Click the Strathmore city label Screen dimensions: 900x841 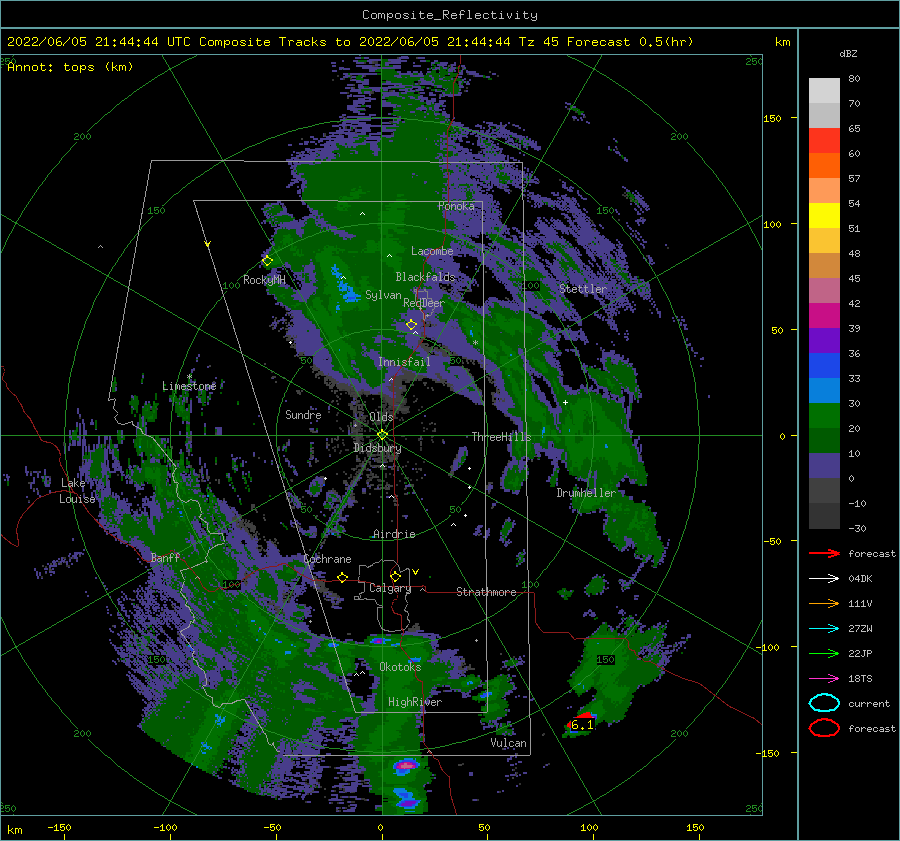pyautogui.click(x=486, y=592)
